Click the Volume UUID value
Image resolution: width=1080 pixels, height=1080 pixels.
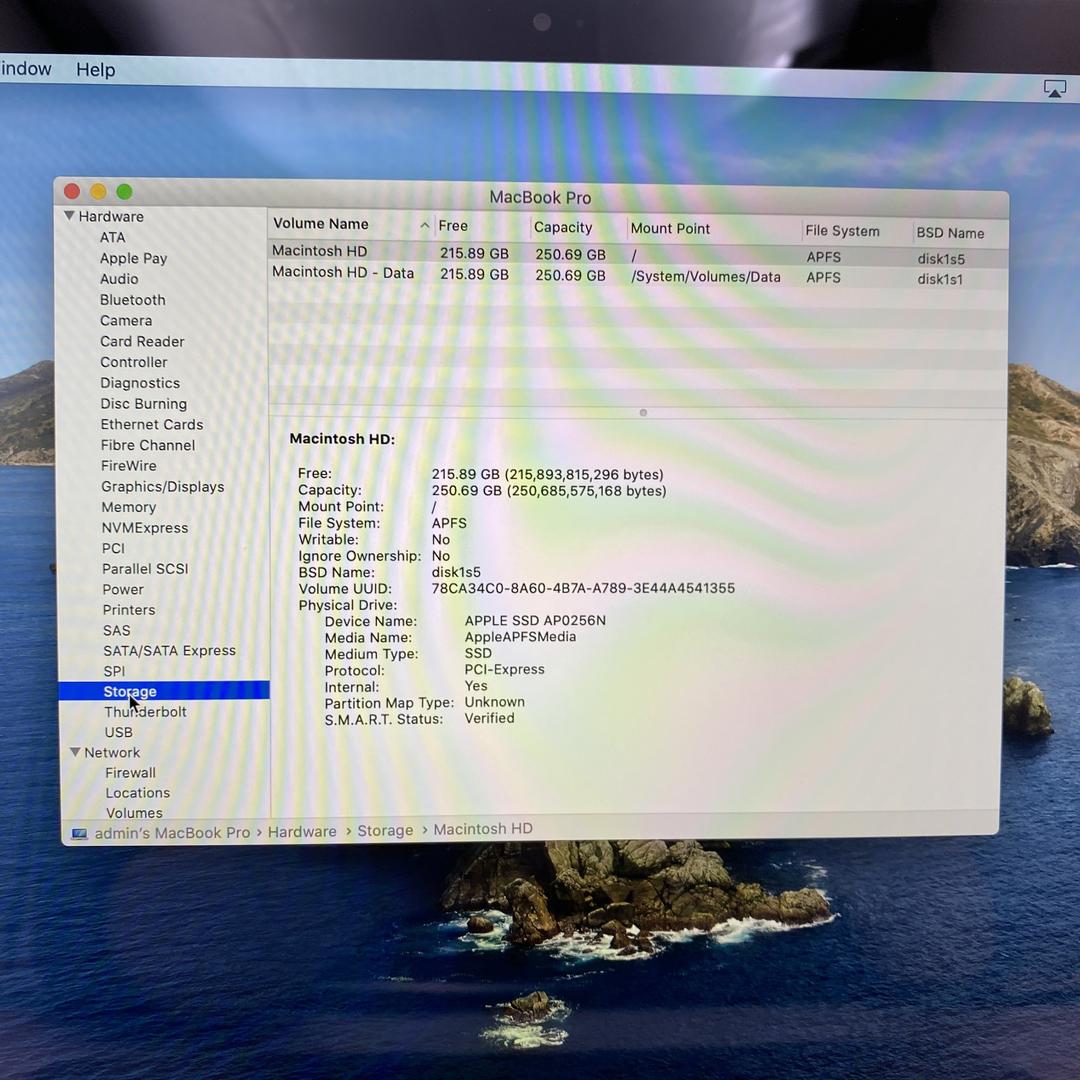click(583, 588)
